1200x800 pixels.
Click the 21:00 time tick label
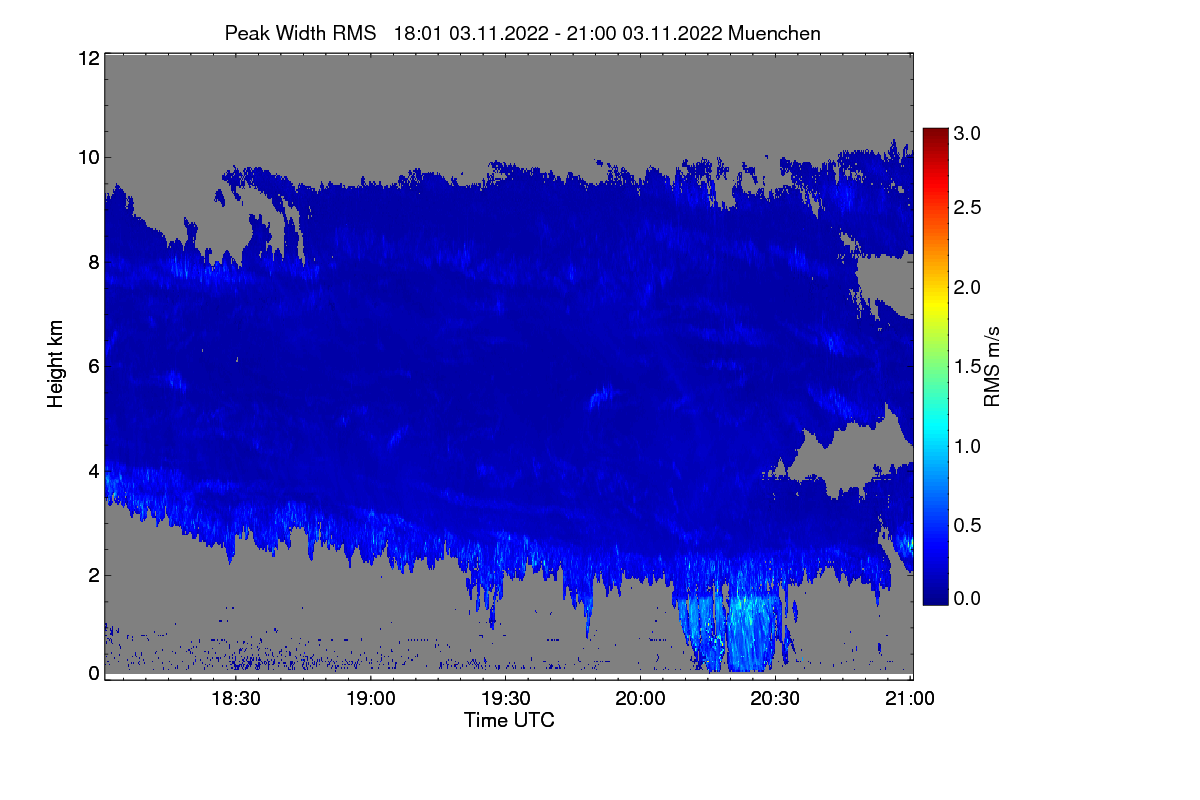pyautogui.click(x=910, y=699)
